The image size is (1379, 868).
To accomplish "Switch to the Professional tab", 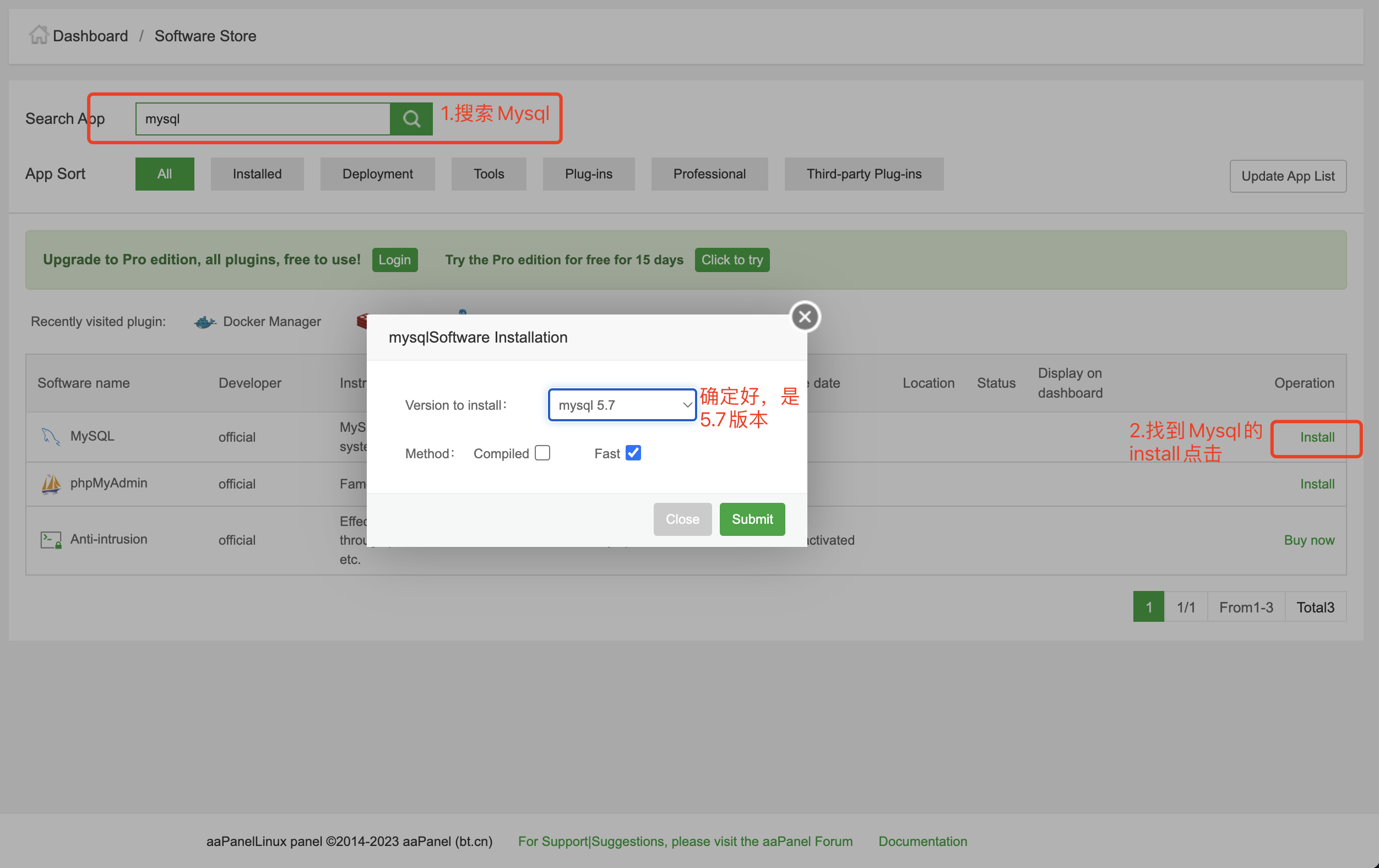I will pos(709,174).
